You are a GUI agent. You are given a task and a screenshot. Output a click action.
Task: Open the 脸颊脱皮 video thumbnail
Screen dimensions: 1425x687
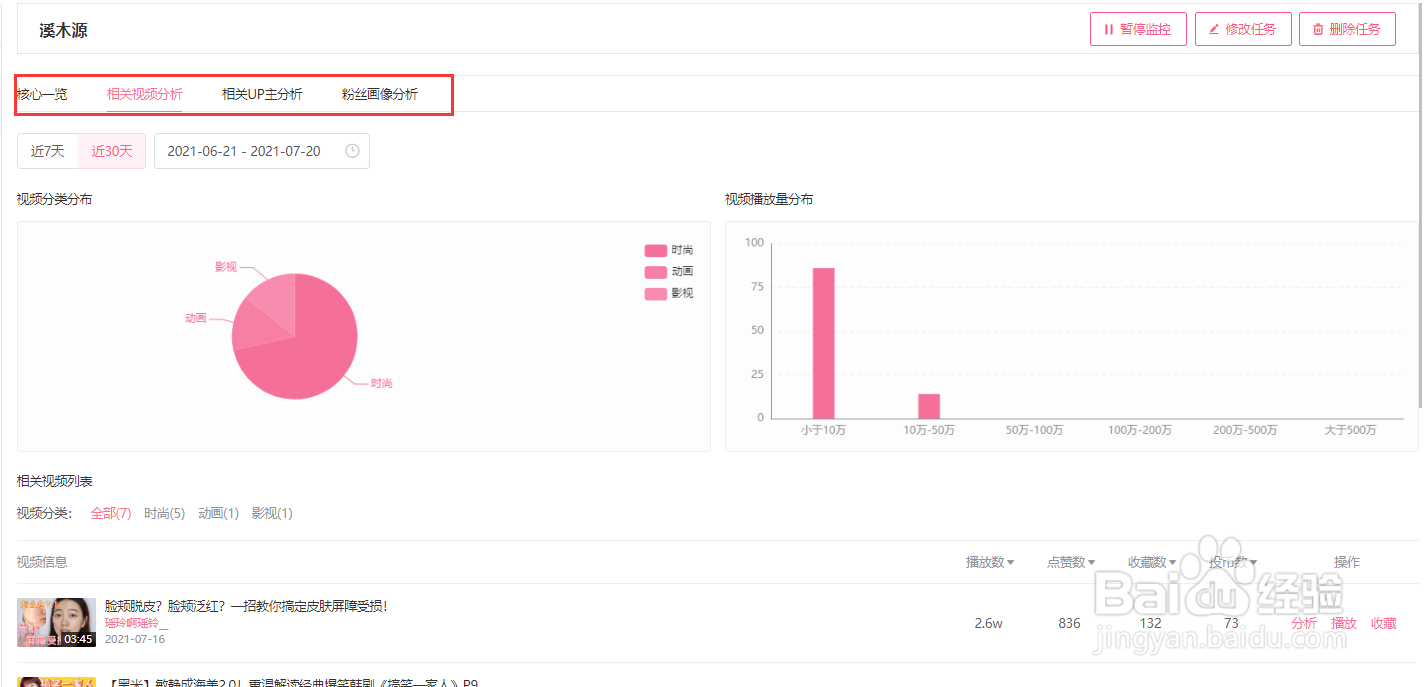click(x=56, y=622)
